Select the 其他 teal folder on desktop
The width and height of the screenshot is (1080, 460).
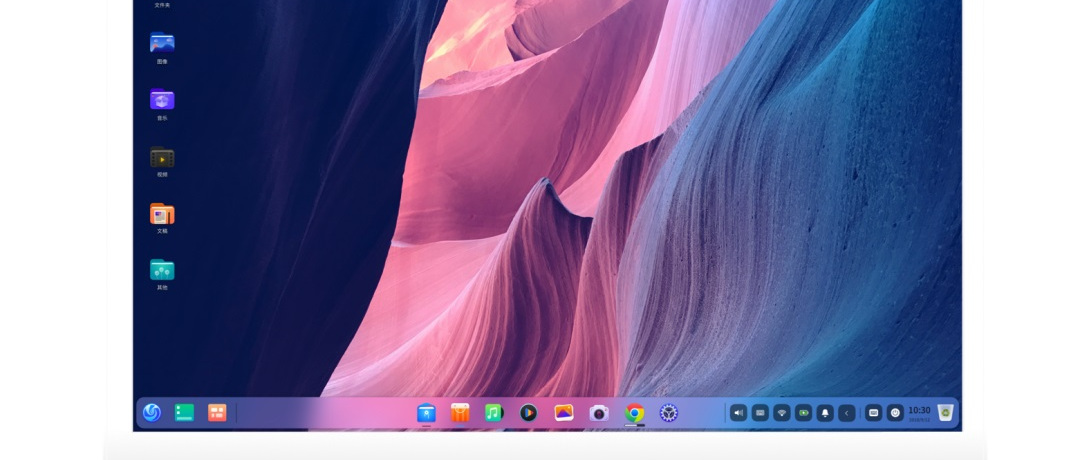tap(162, 274)
